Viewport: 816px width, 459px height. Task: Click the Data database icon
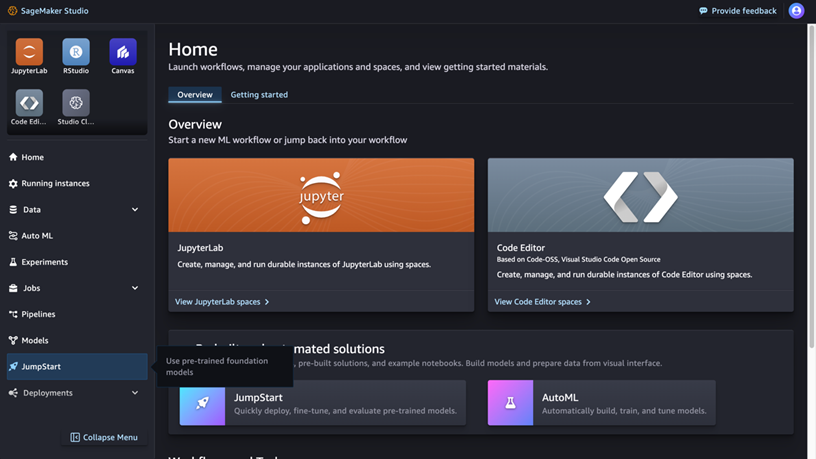coord(13,209)
